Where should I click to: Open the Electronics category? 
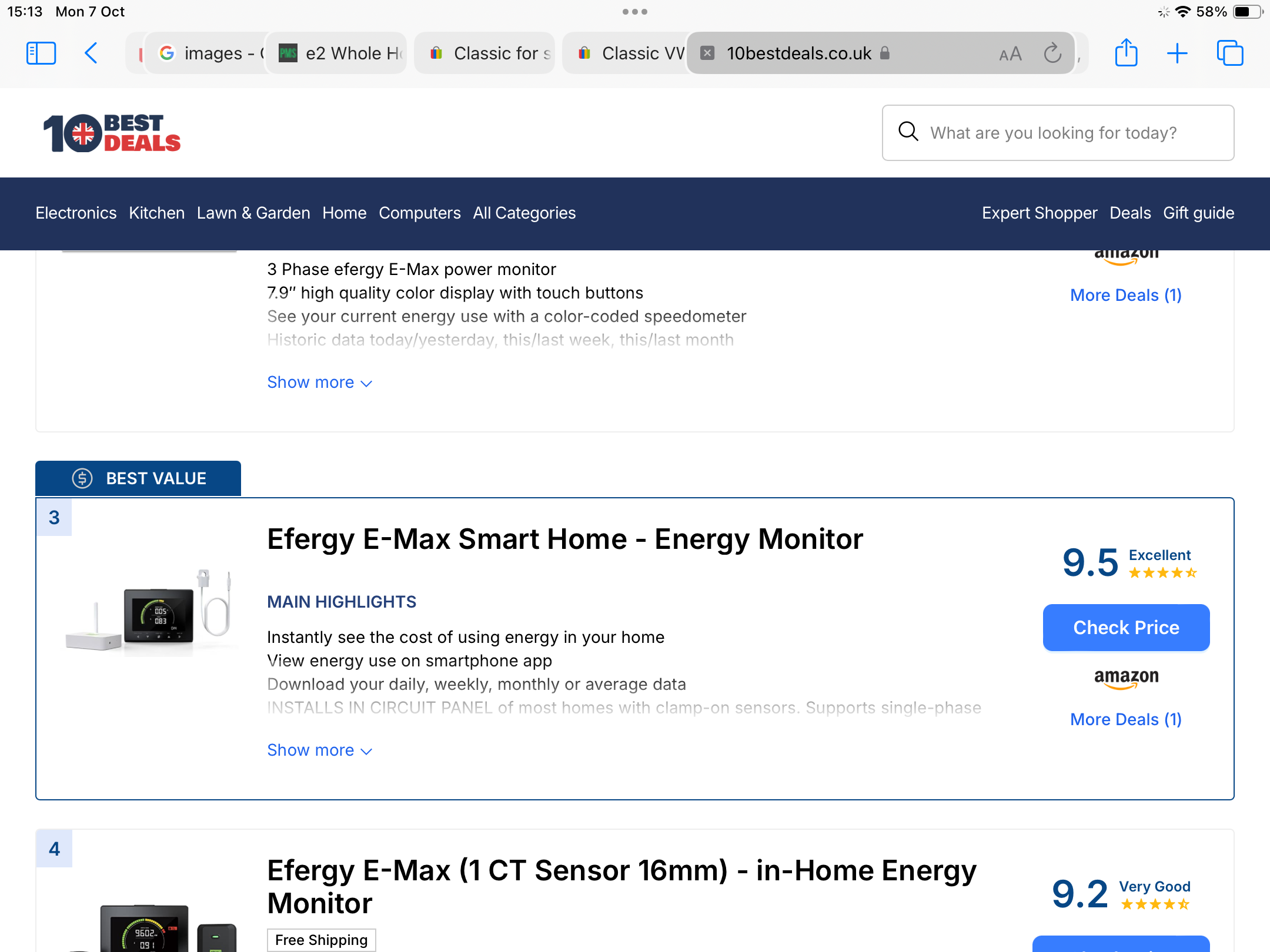pyautogui.click(x=76, y=213)
